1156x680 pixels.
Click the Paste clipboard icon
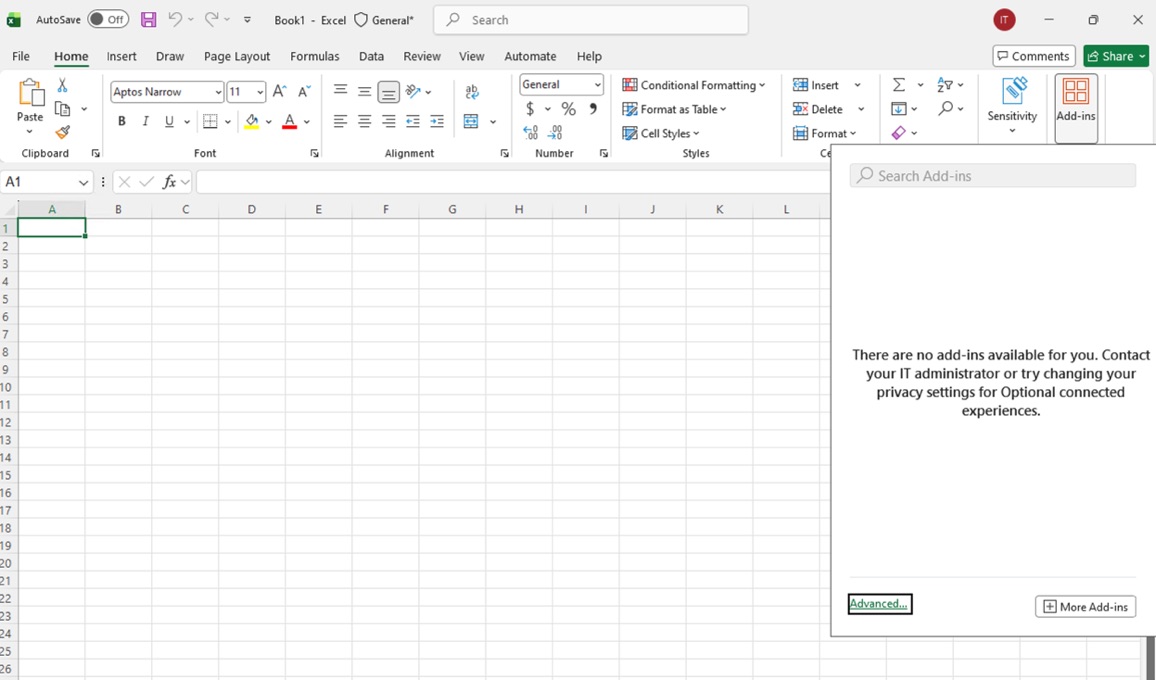click(x=30, y=94)
